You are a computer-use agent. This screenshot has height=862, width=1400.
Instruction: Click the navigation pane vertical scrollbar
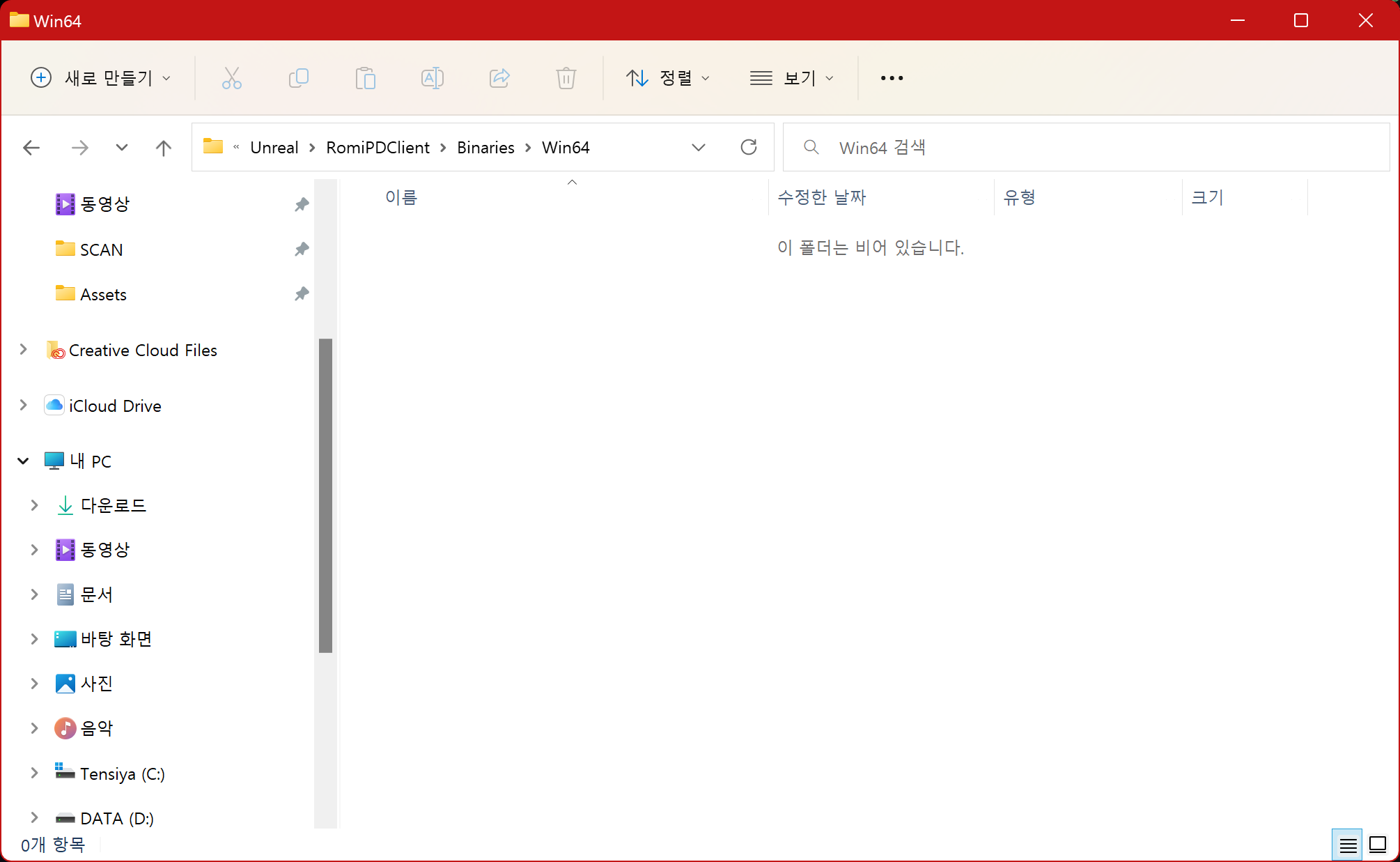coord(325,495)
